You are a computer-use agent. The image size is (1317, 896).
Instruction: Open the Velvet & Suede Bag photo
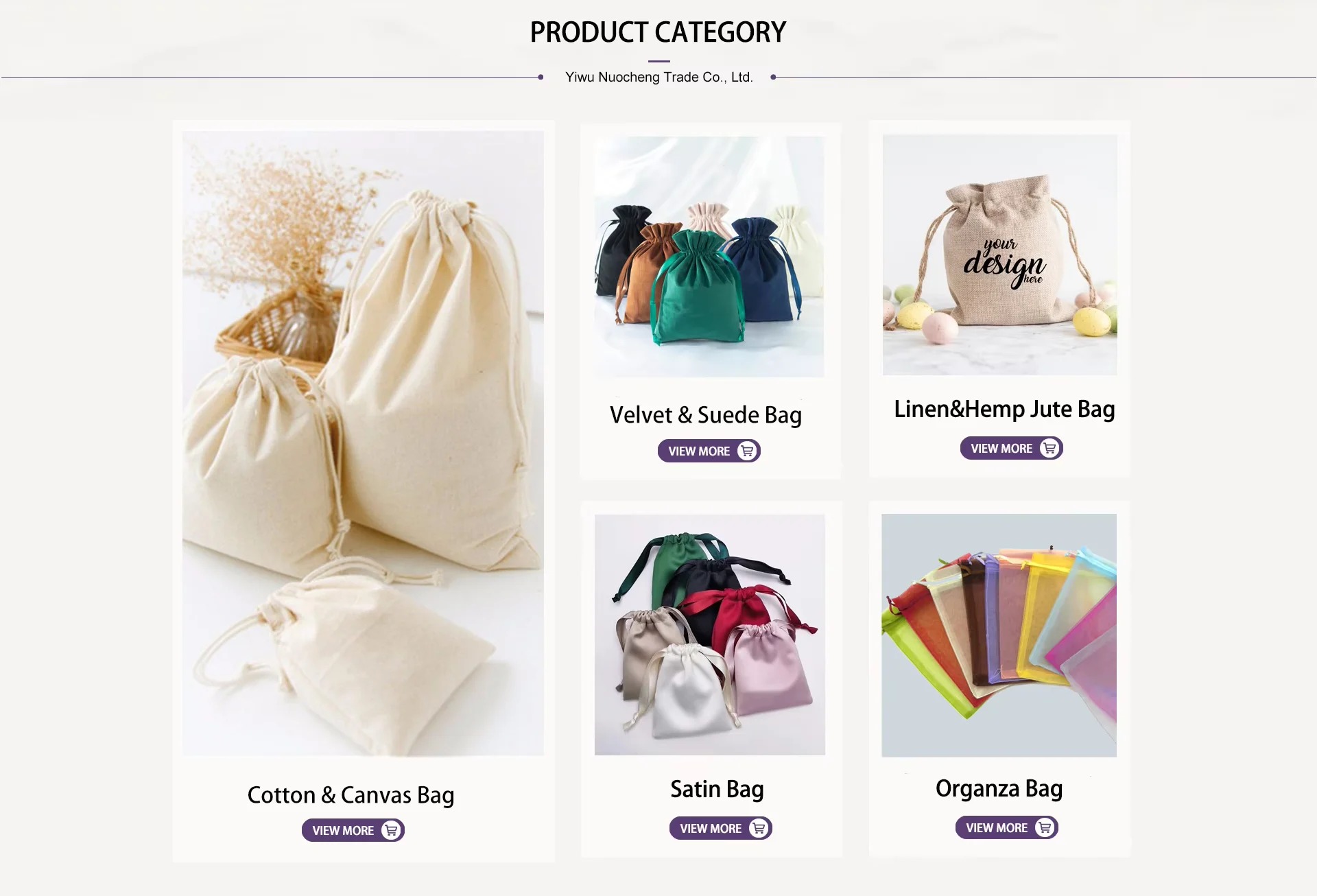point(709,257)
